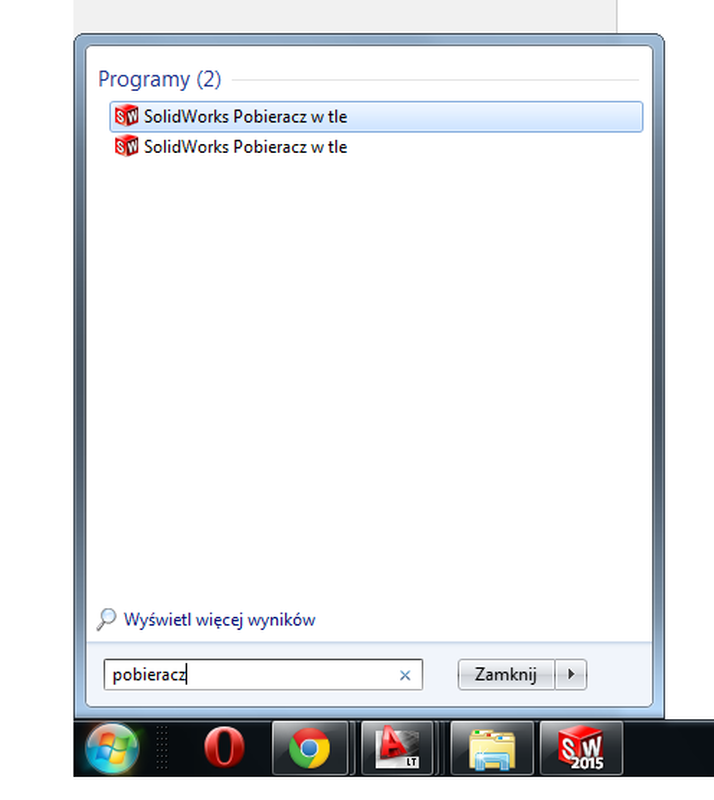Viewport: 714px width, 800px height.
Task: Click the empty taskbar area right of SolidWorks 2015
Action: [x=669, y=748]
